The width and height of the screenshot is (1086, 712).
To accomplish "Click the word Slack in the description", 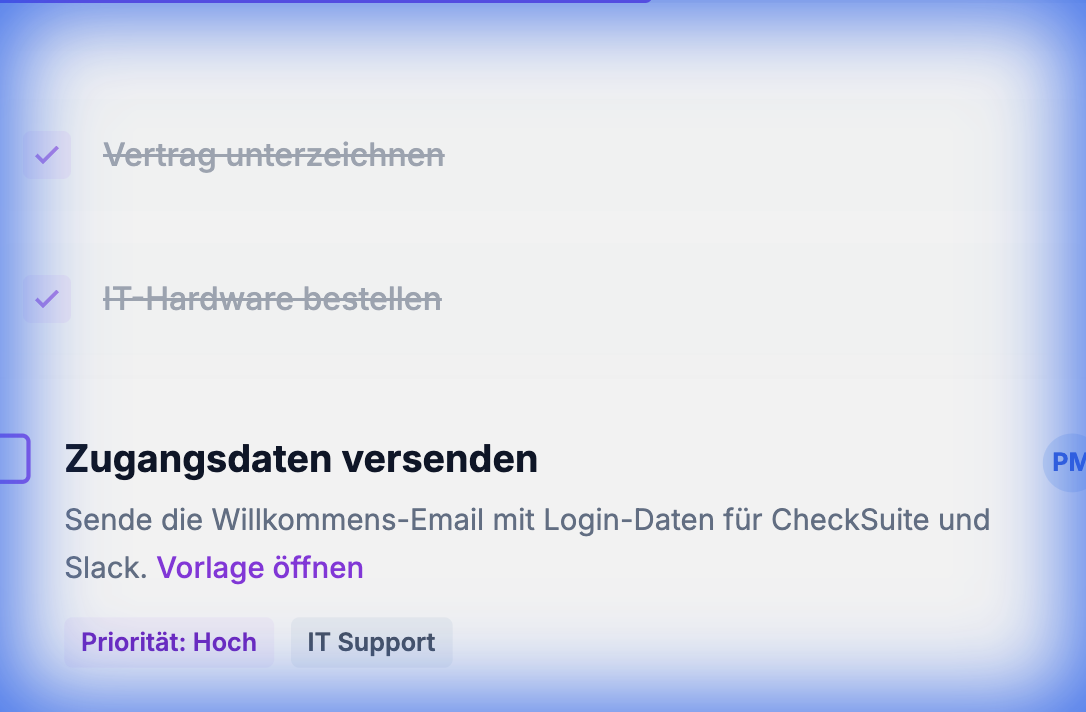I will point(105,568).
